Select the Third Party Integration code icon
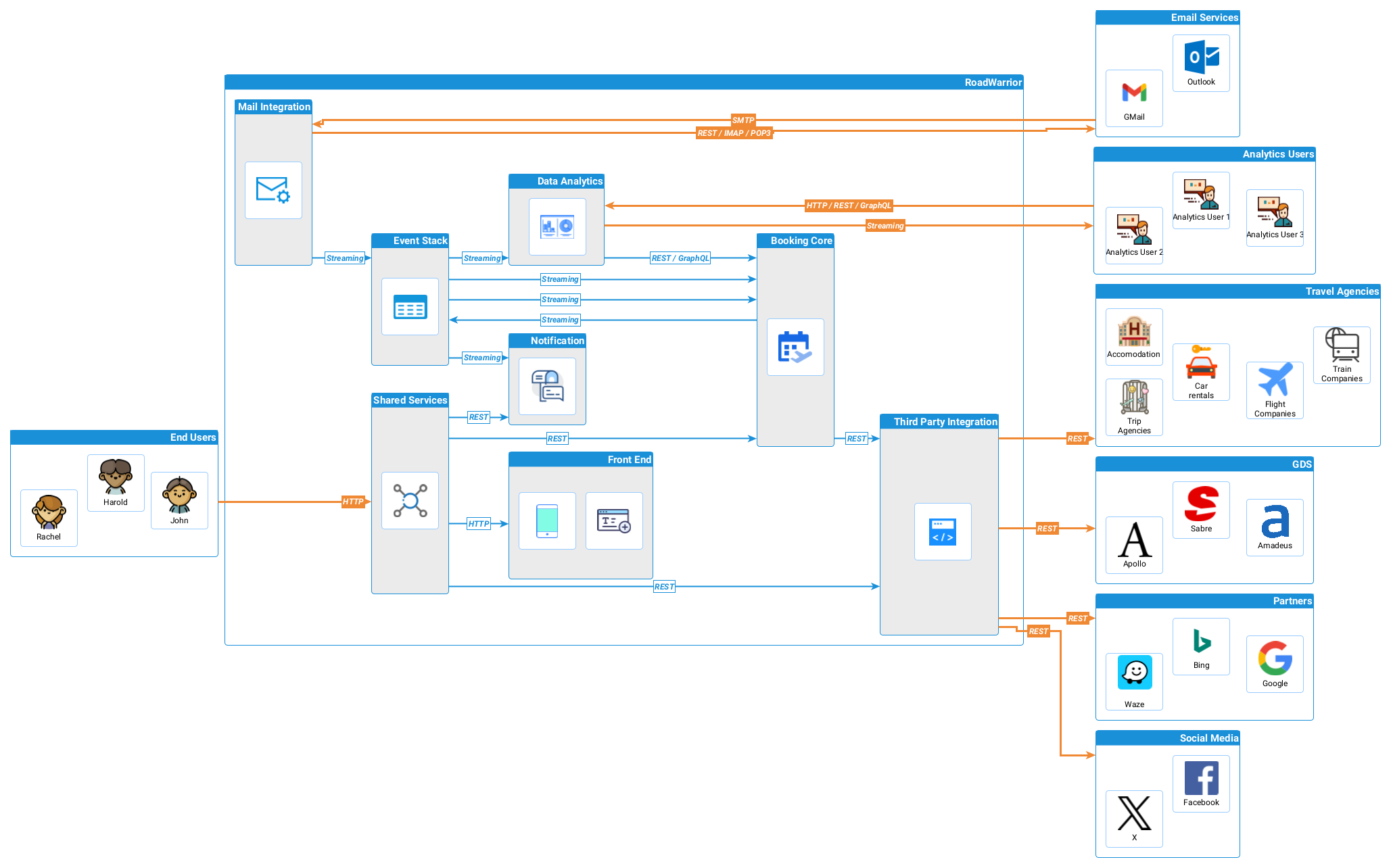This screenshot has height=868, width=1391. tap(943, 531)
